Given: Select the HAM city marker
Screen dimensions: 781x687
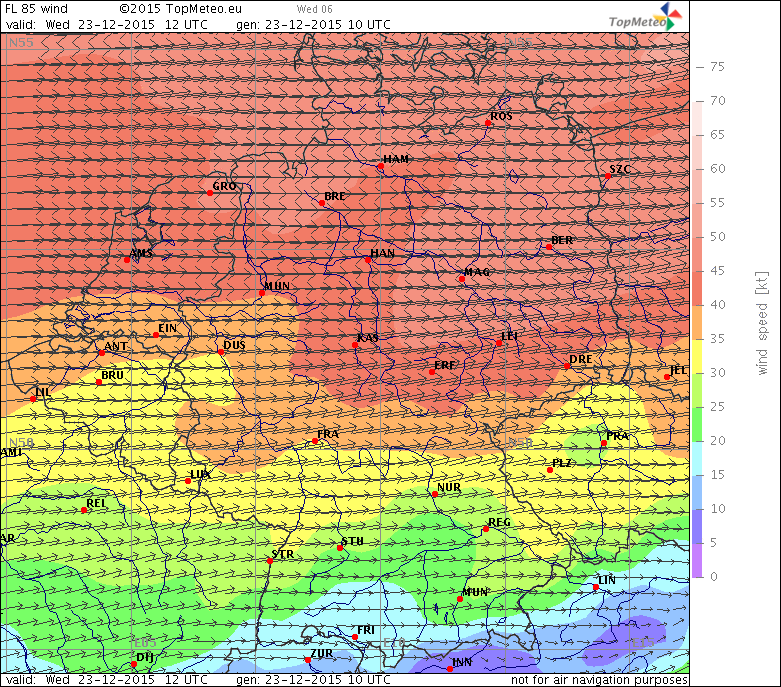Looking at the screenshot, I should tap(380, 167).
